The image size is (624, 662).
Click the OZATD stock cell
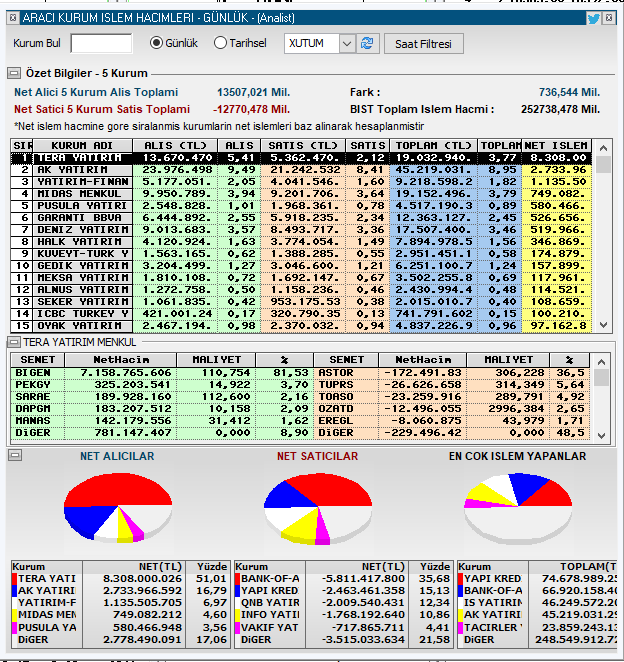tap(346, 409)
